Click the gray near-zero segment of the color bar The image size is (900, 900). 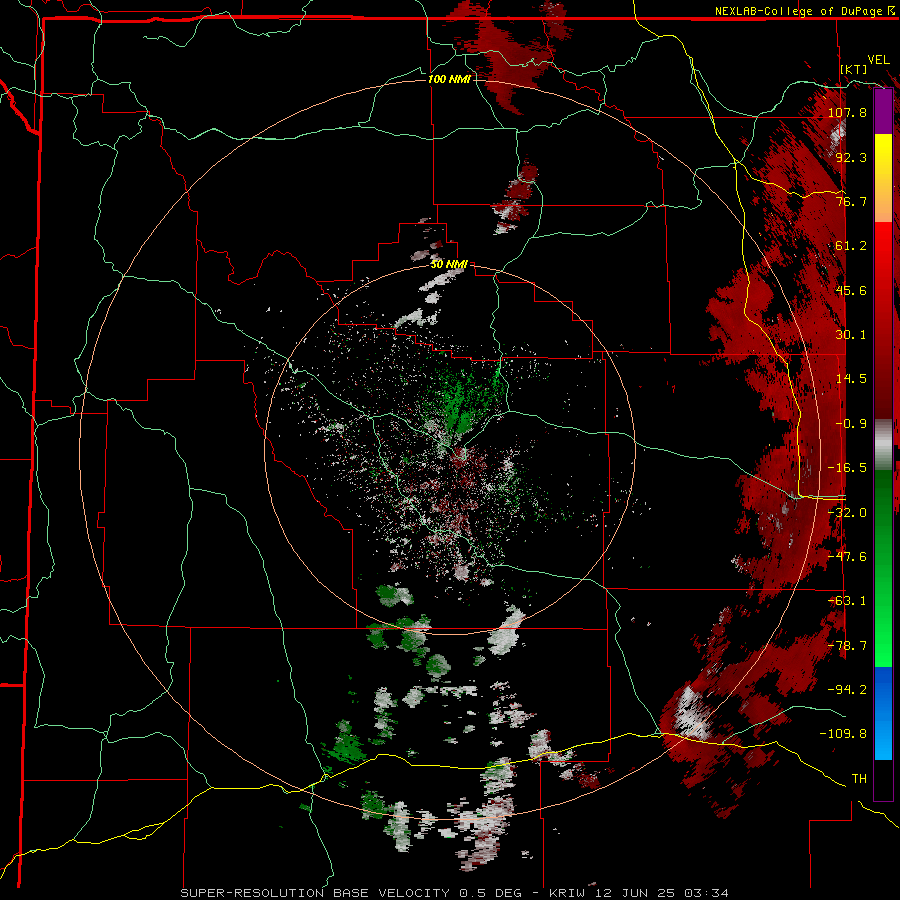[x=883, y=445]
